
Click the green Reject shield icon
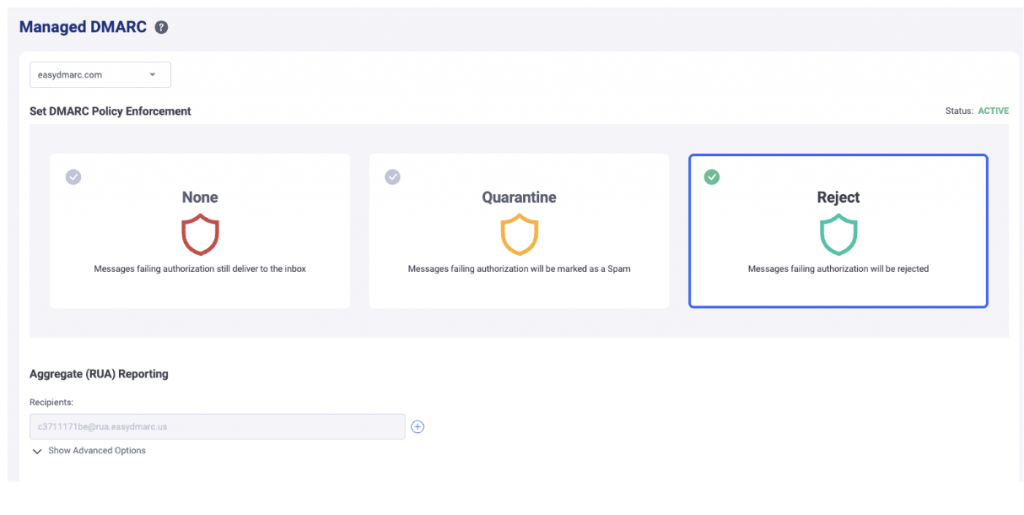839,234
